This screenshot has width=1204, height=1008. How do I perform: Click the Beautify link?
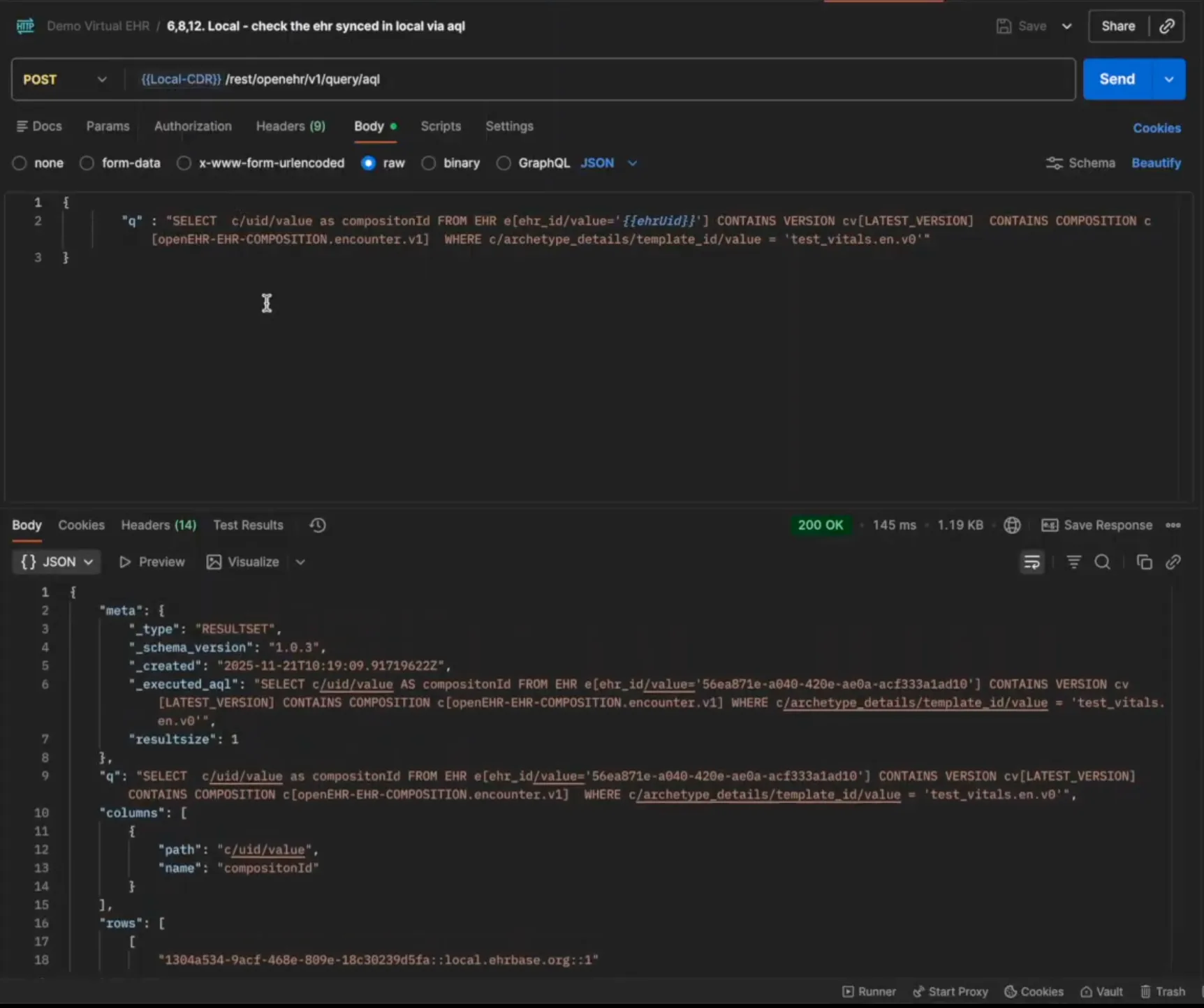(1156, 163)
